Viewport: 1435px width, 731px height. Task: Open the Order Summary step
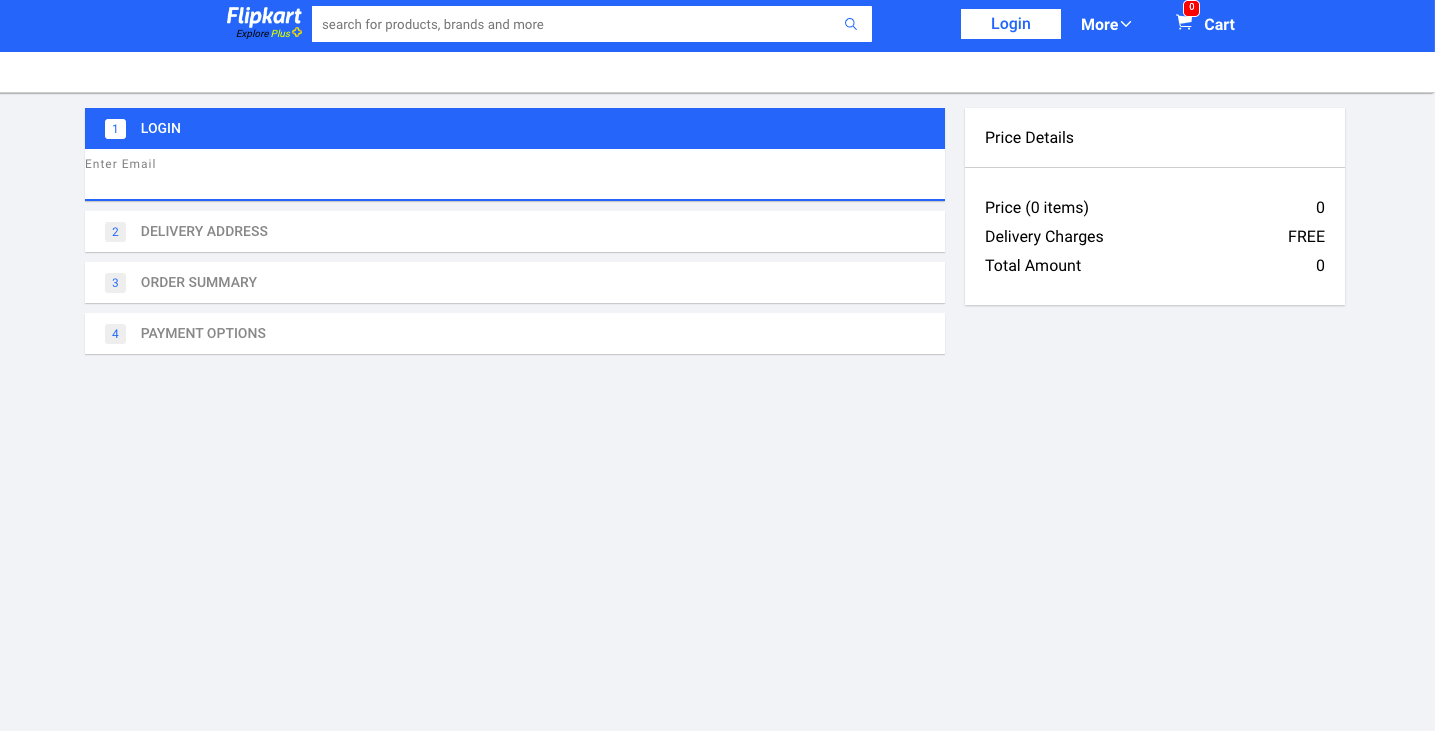click(515, 282)
